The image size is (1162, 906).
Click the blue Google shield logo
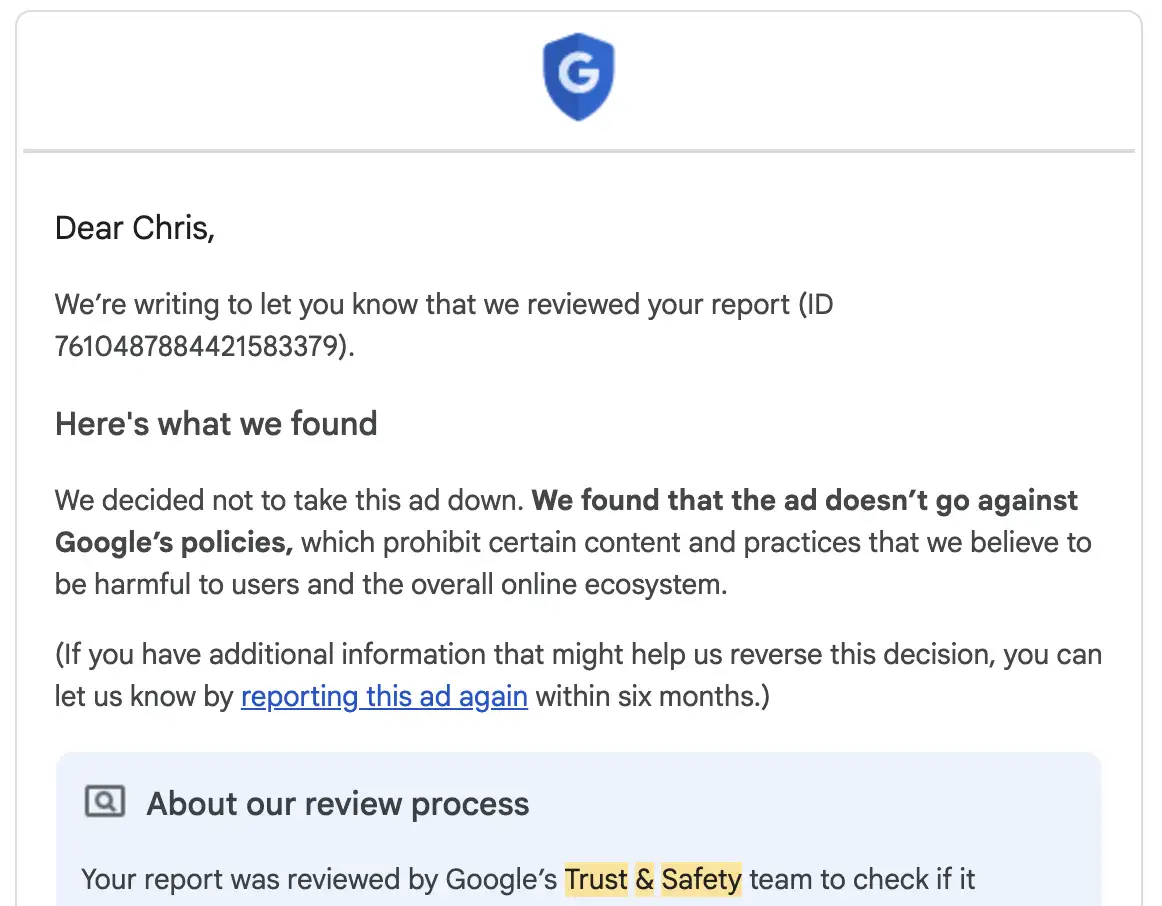coord(578,76)
